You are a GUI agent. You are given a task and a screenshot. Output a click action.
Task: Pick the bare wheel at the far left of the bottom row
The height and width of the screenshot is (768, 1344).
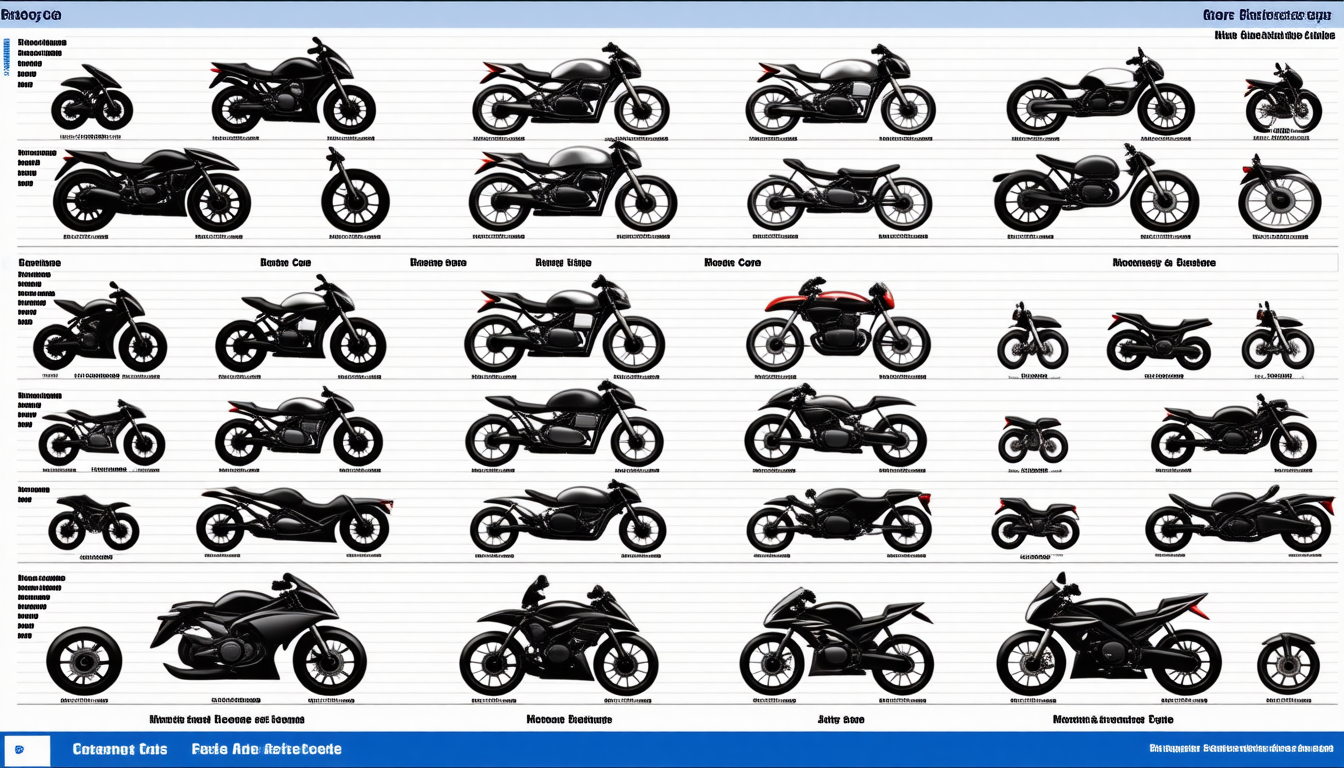tap(84, 660)
